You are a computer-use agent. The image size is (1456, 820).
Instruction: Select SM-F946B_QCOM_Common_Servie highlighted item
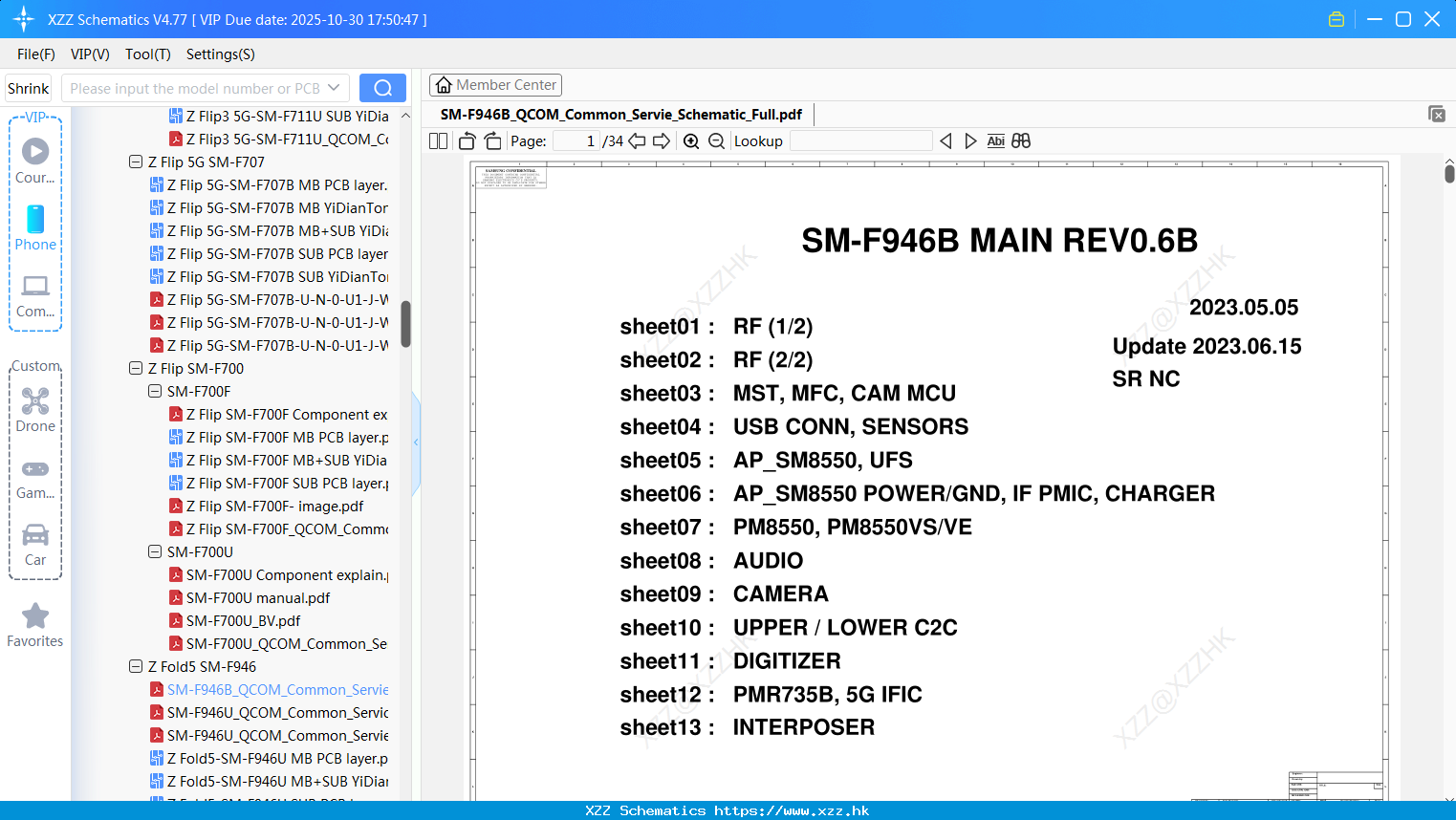(269, 690)
